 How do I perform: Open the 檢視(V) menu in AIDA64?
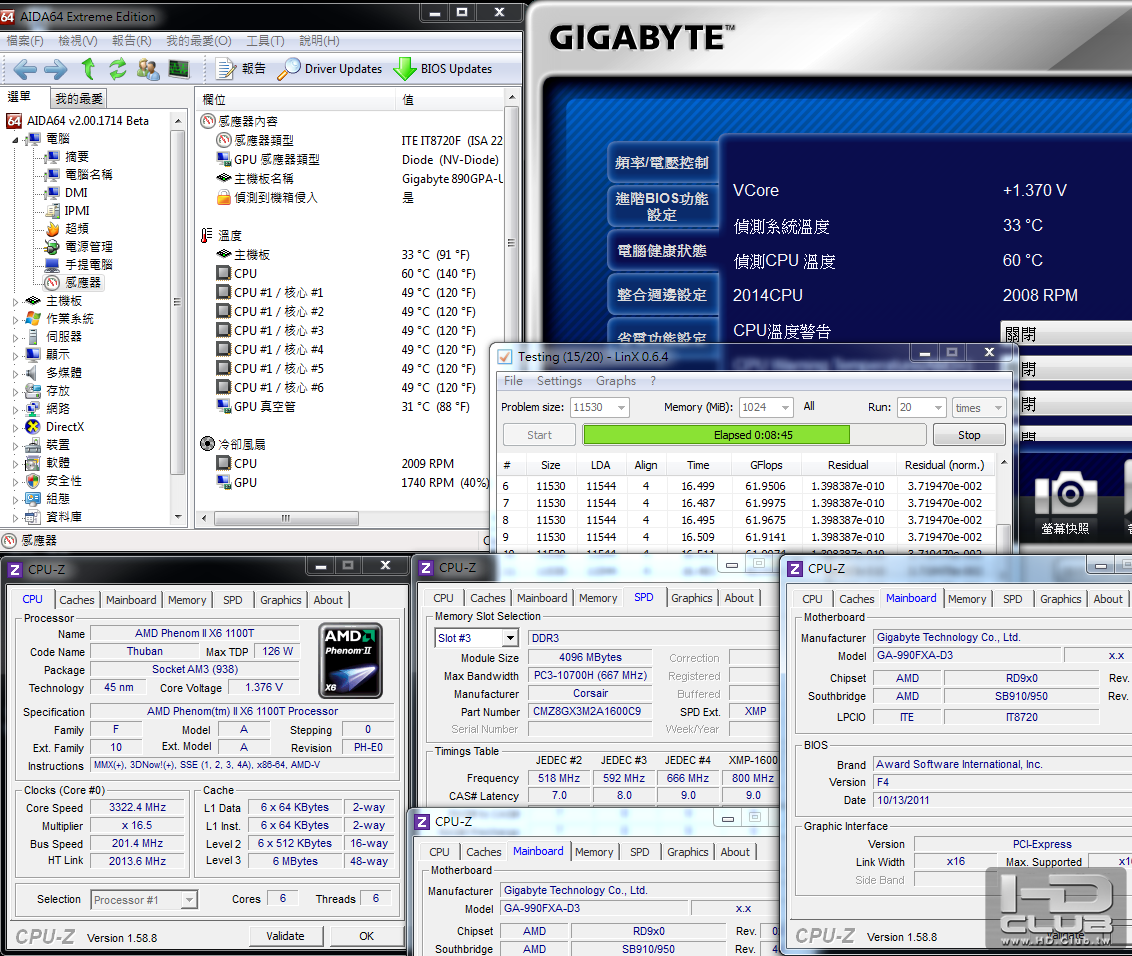(78, 41)
